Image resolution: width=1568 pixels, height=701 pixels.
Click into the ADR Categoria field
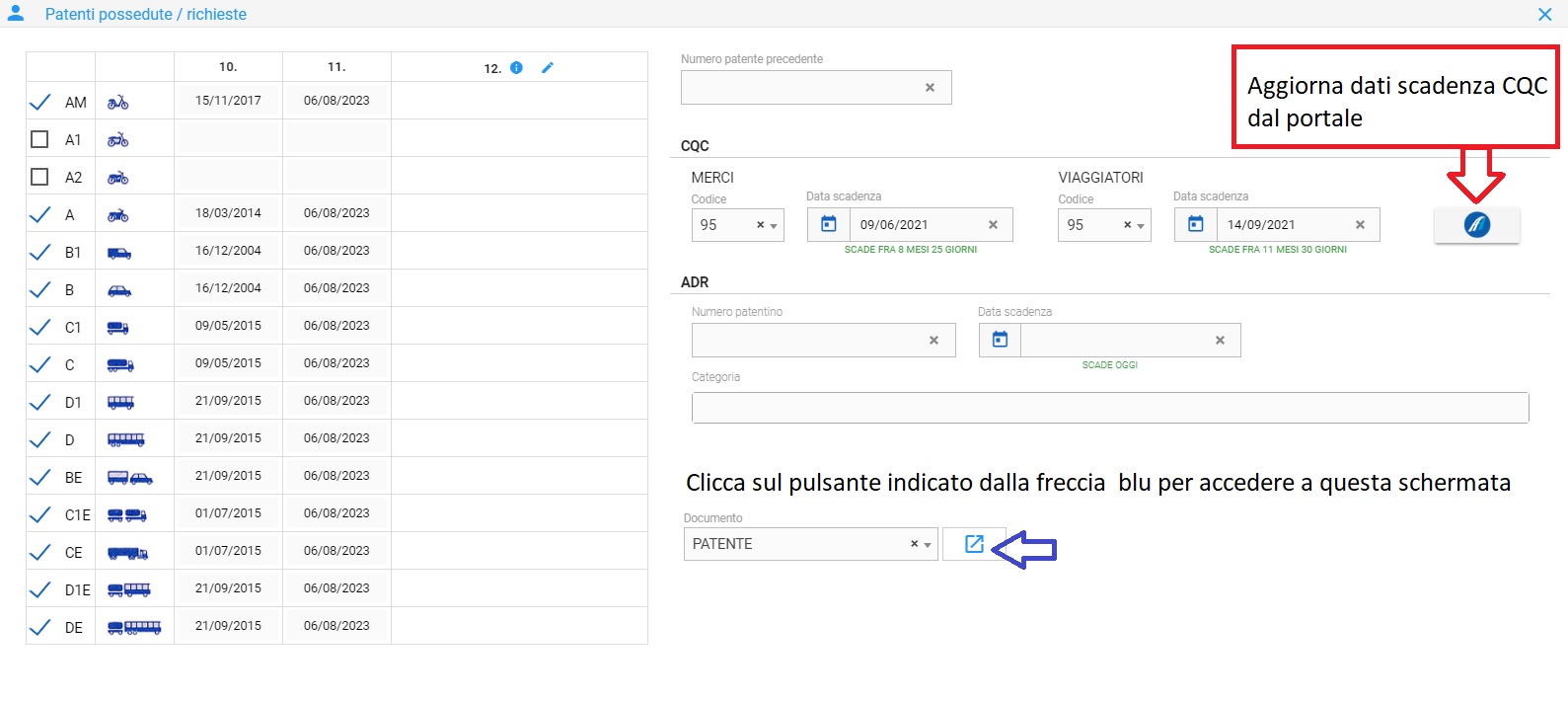1109,408
